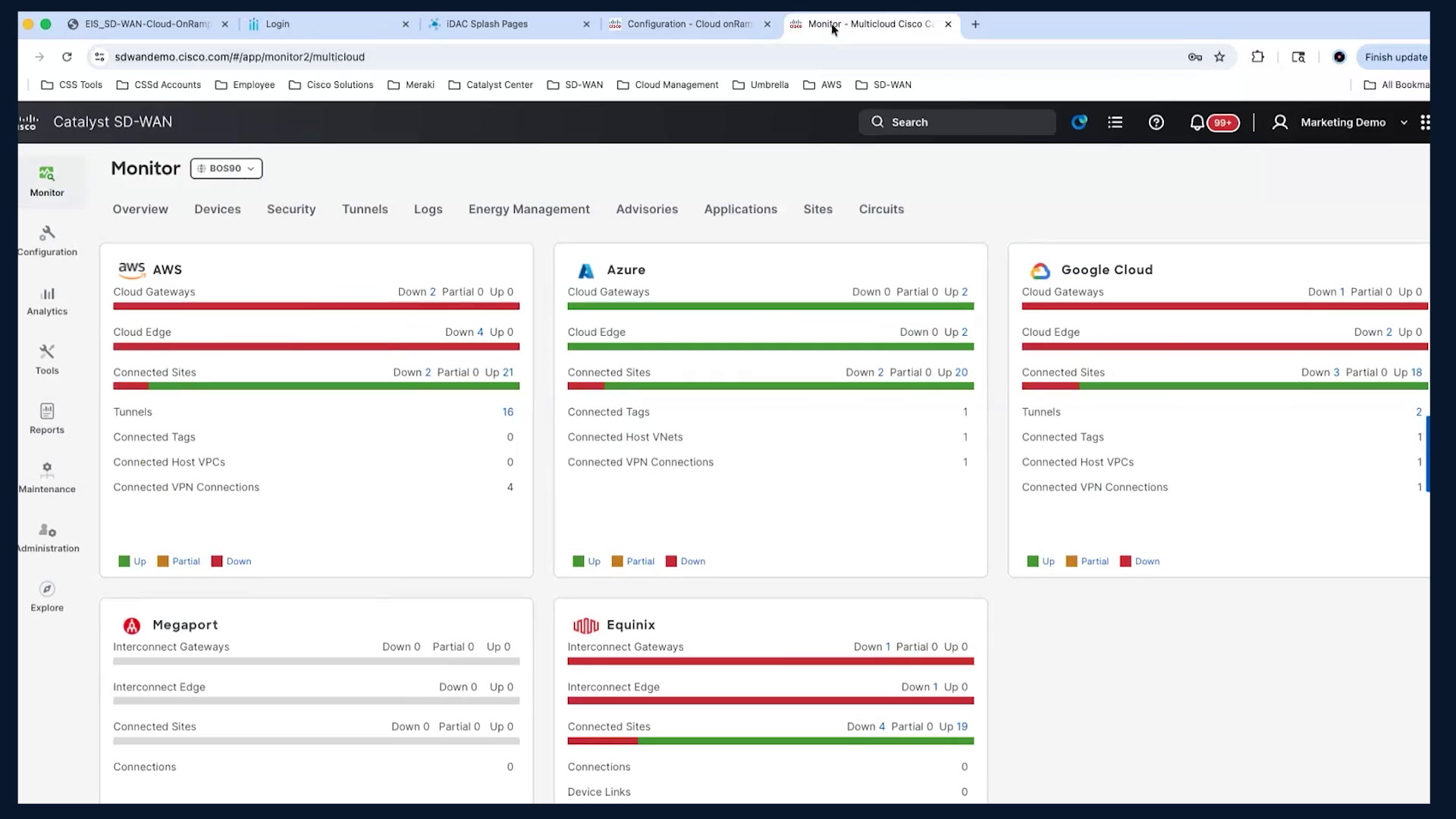1456x819 pixels.
Task: Expand the Marketing Demo user menu
Action: tap(1340, 122)
